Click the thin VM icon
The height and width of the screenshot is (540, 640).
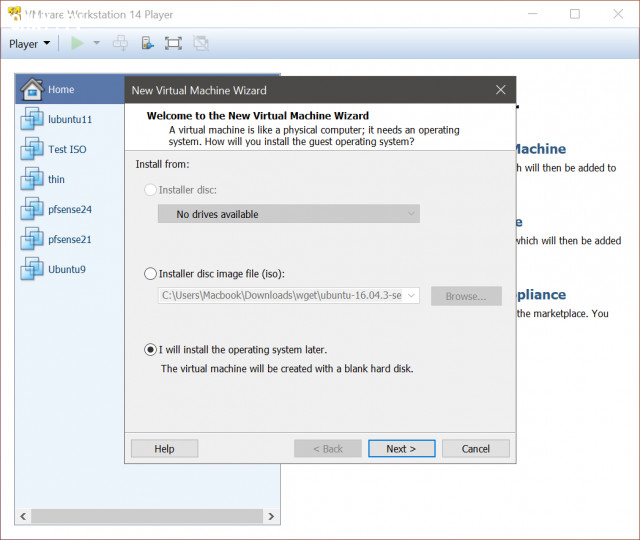pos(32,179)
